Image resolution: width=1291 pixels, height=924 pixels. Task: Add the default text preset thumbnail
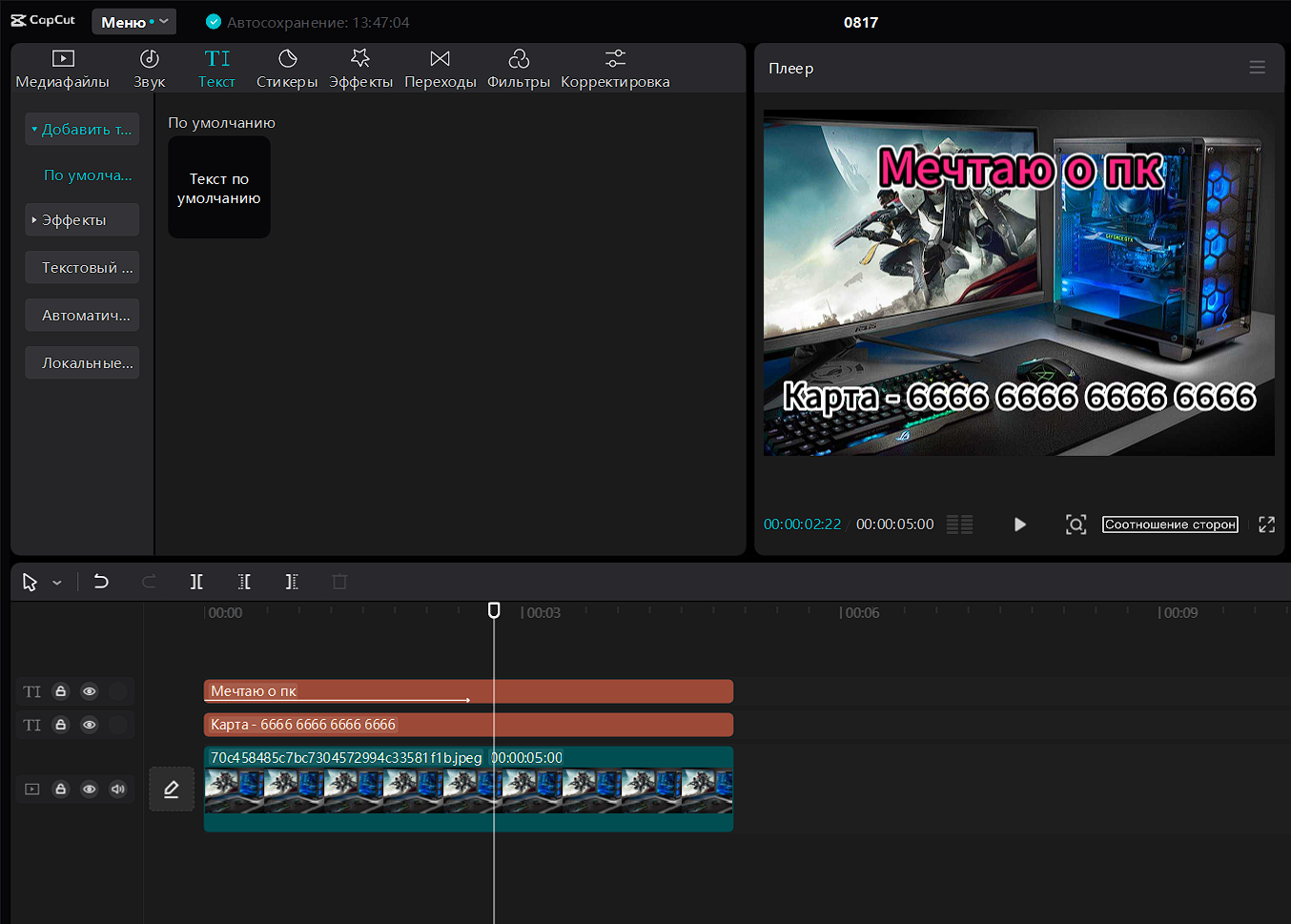219,188
